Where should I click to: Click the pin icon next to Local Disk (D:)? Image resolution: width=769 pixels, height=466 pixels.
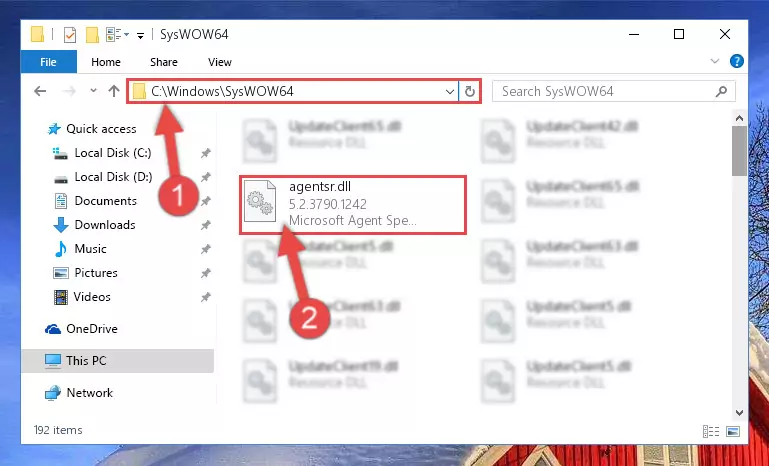(205, 177)
